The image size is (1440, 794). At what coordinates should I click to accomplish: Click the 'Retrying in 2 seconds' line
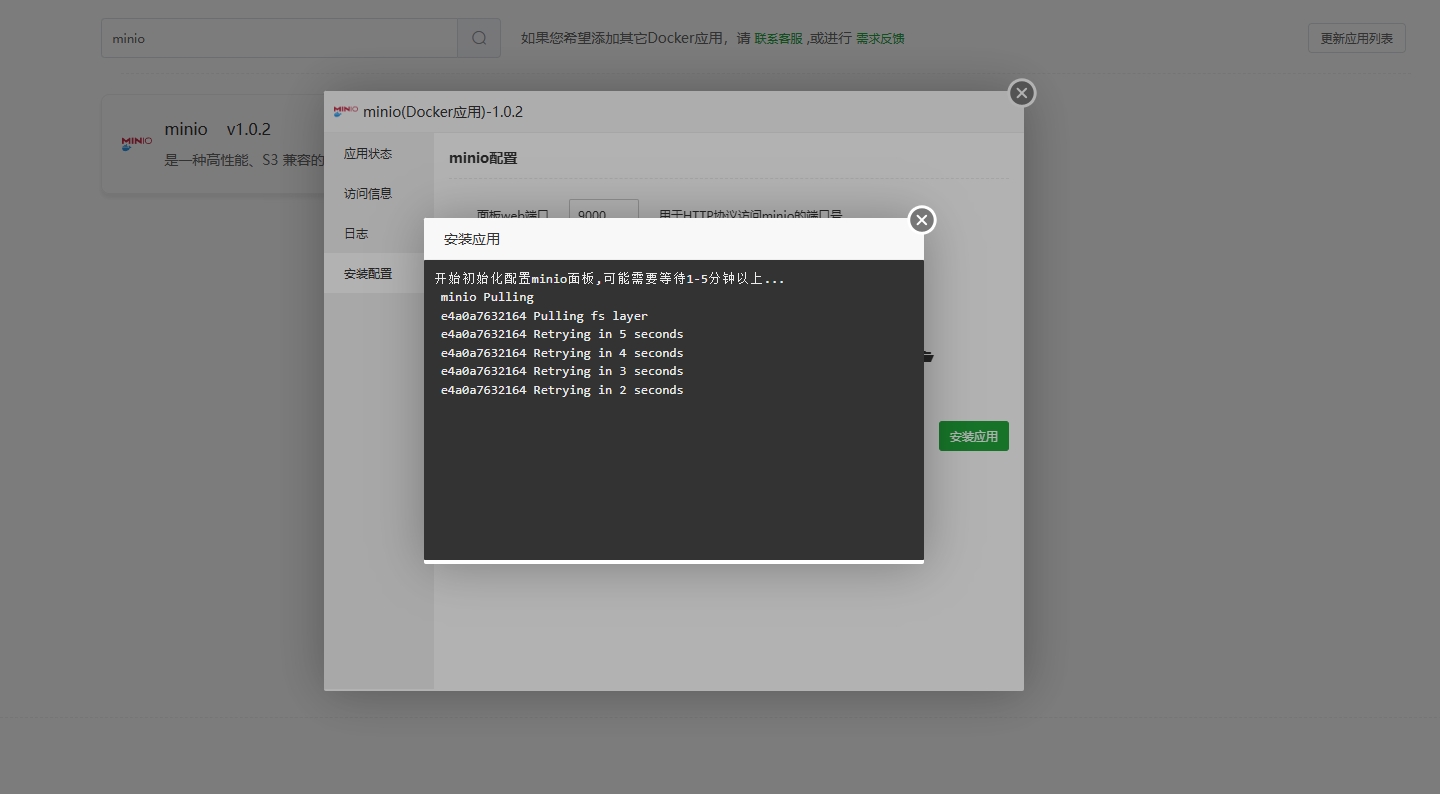click(x=562, y=390)
